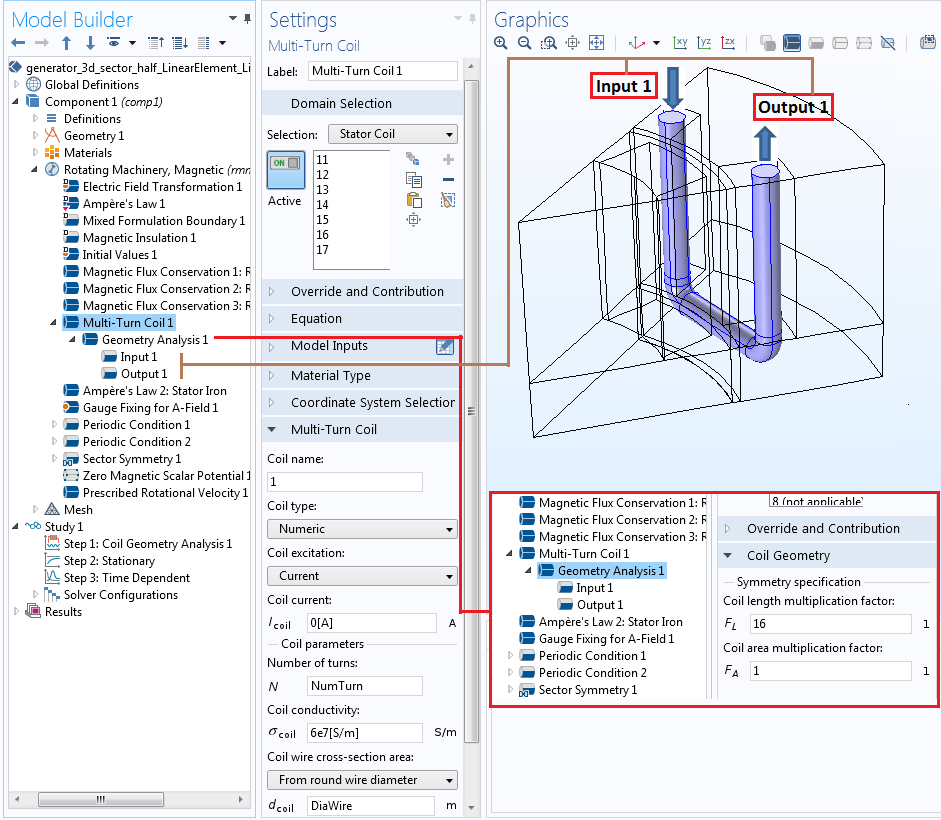This screenshot has width=941, height=820.
Task: Click the Paste Selection clipboard icon
Action: (x=414, y=200)
